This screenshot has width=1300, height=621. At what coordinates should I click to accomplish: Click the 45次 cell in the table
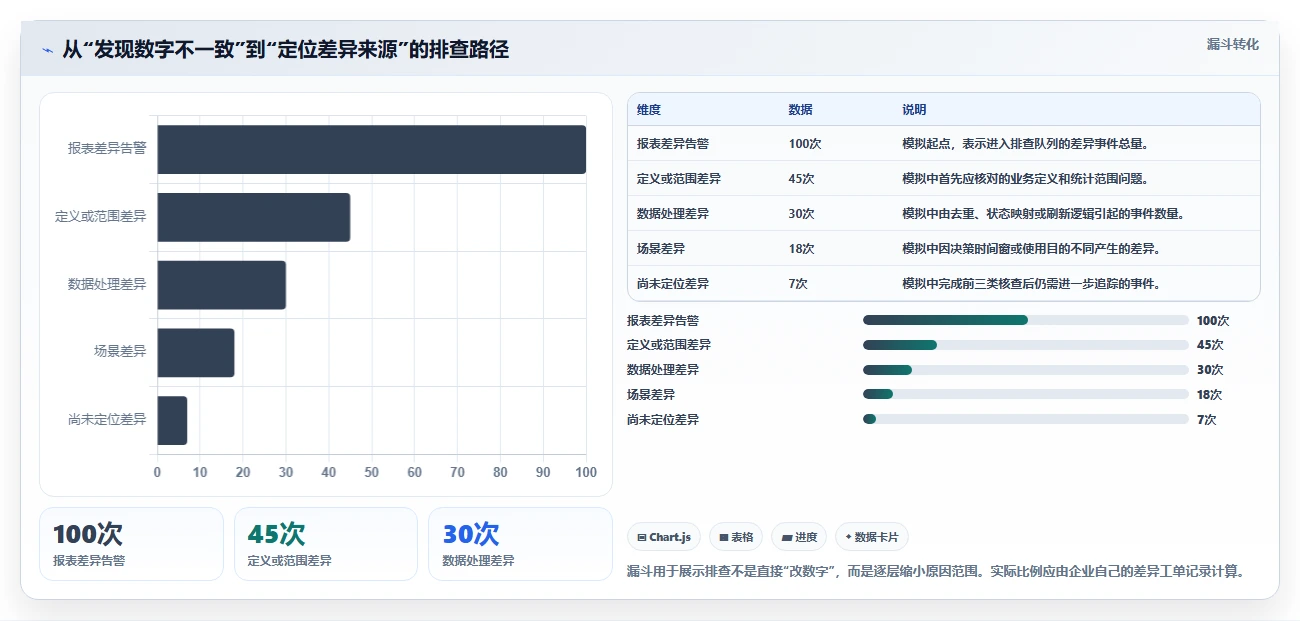click(x=801, y=179)
